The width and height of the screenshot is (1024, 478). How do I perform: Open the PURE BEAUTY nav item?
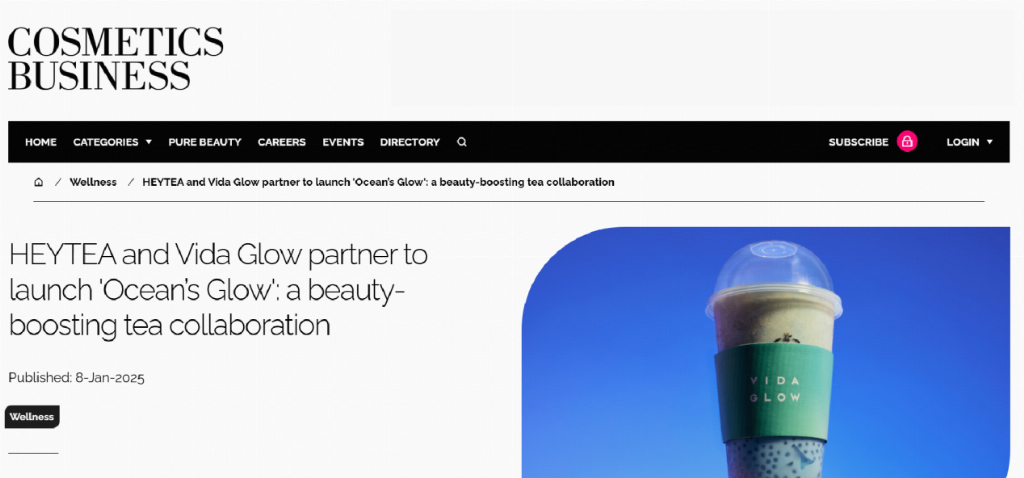tap(205, 142)
